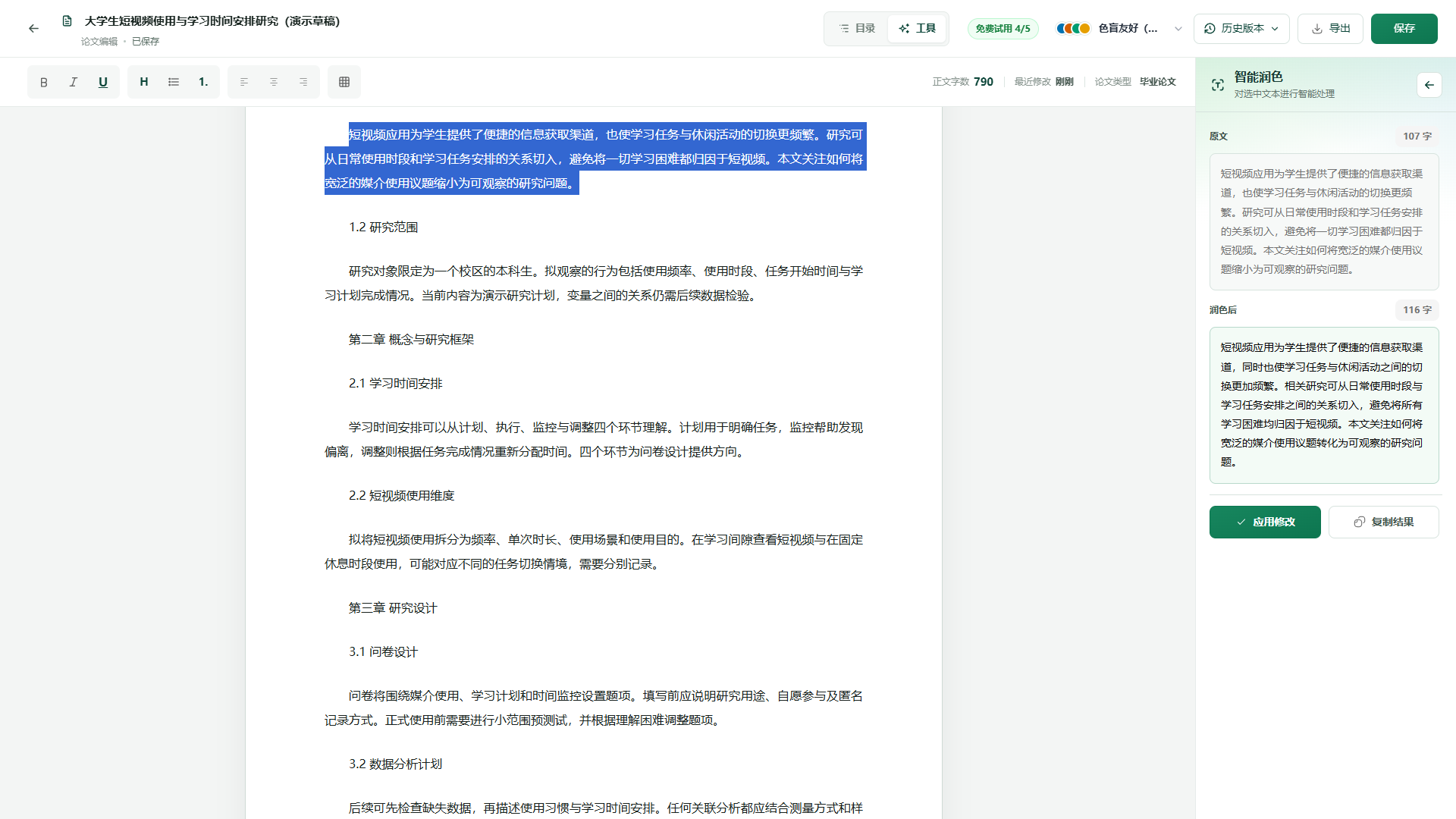Image resolution: width=1456 pixels, height=819 pixels.
Task: Click the scan icon next to 智能润色
Action: [1218, 85]
